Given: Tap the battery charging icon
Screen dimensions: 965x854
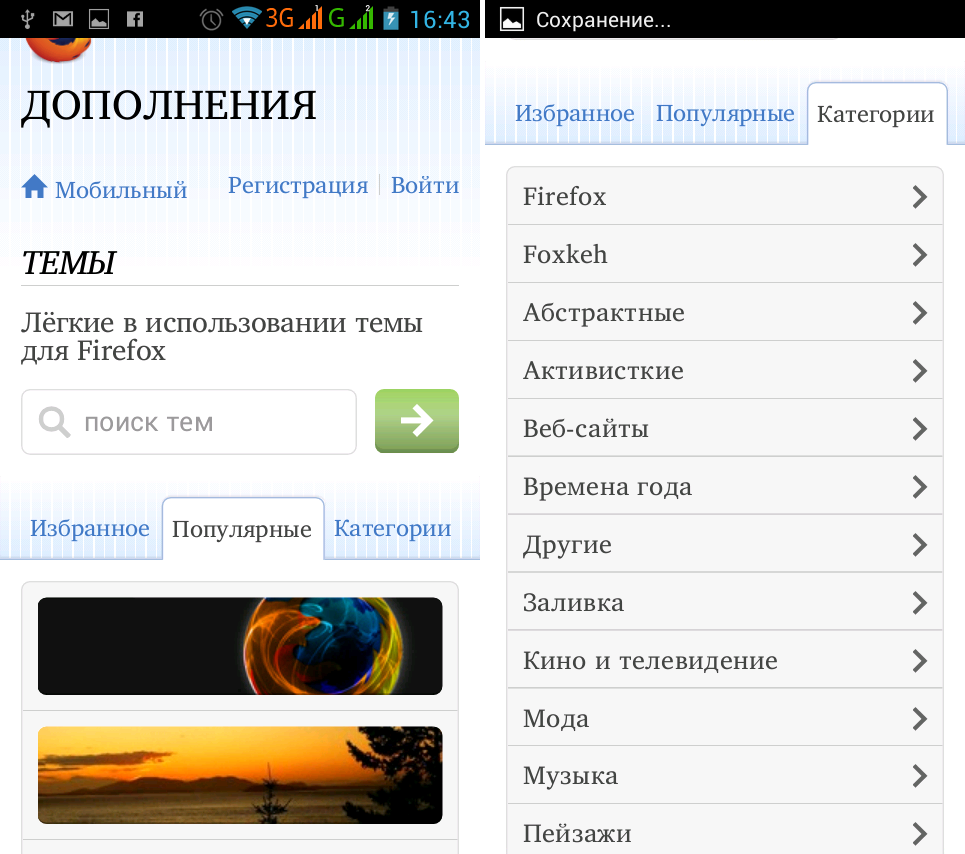Looking at the screenshot, I should click(390, 18).
